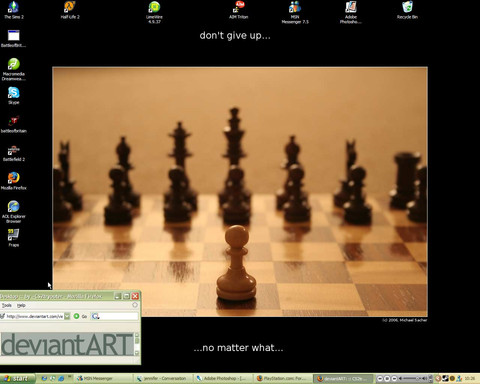Launch Skype from desktop

pos(14,95)
